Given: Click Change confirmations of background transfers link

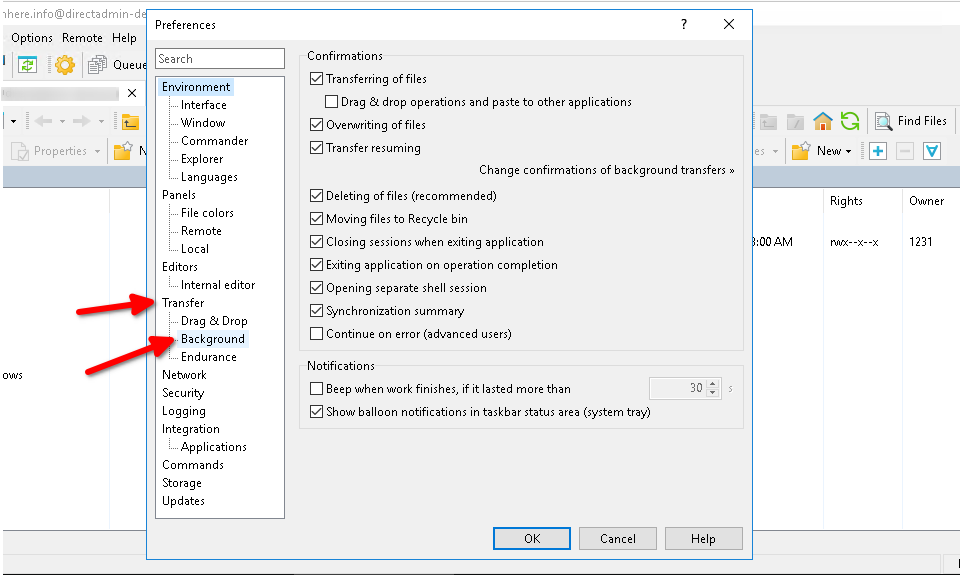Looking at the screenshot, I should pyautogui.click(x=606, y=170).
